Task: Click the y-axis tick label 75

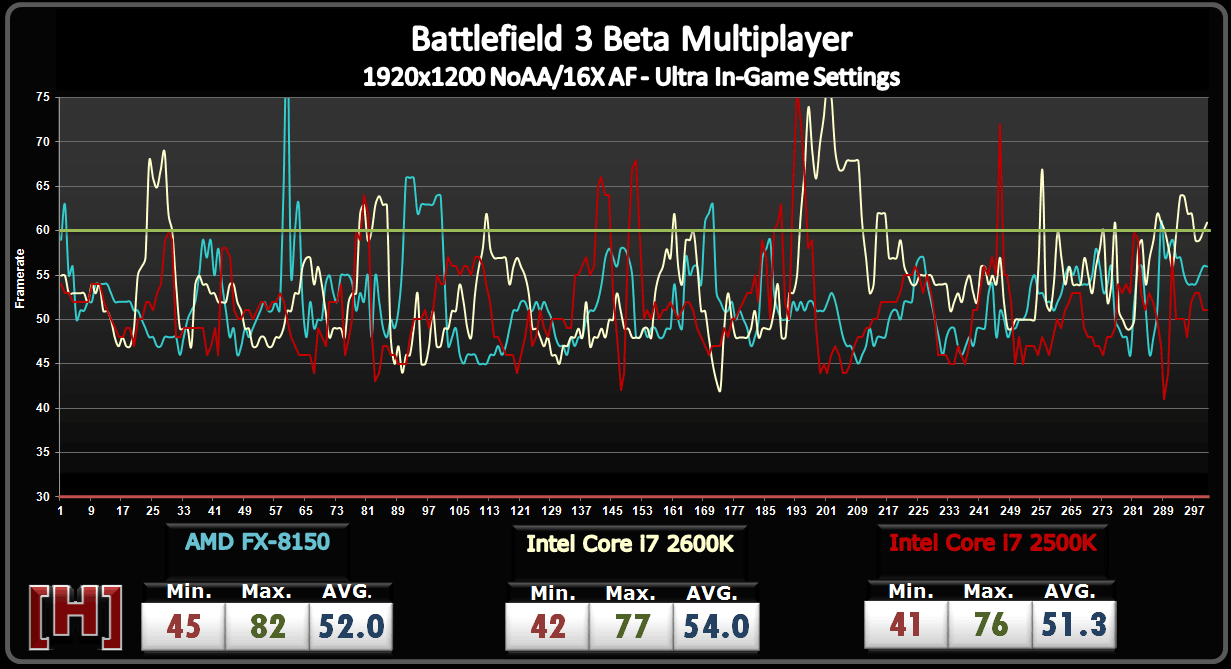Action: click(x=42, y=97)
